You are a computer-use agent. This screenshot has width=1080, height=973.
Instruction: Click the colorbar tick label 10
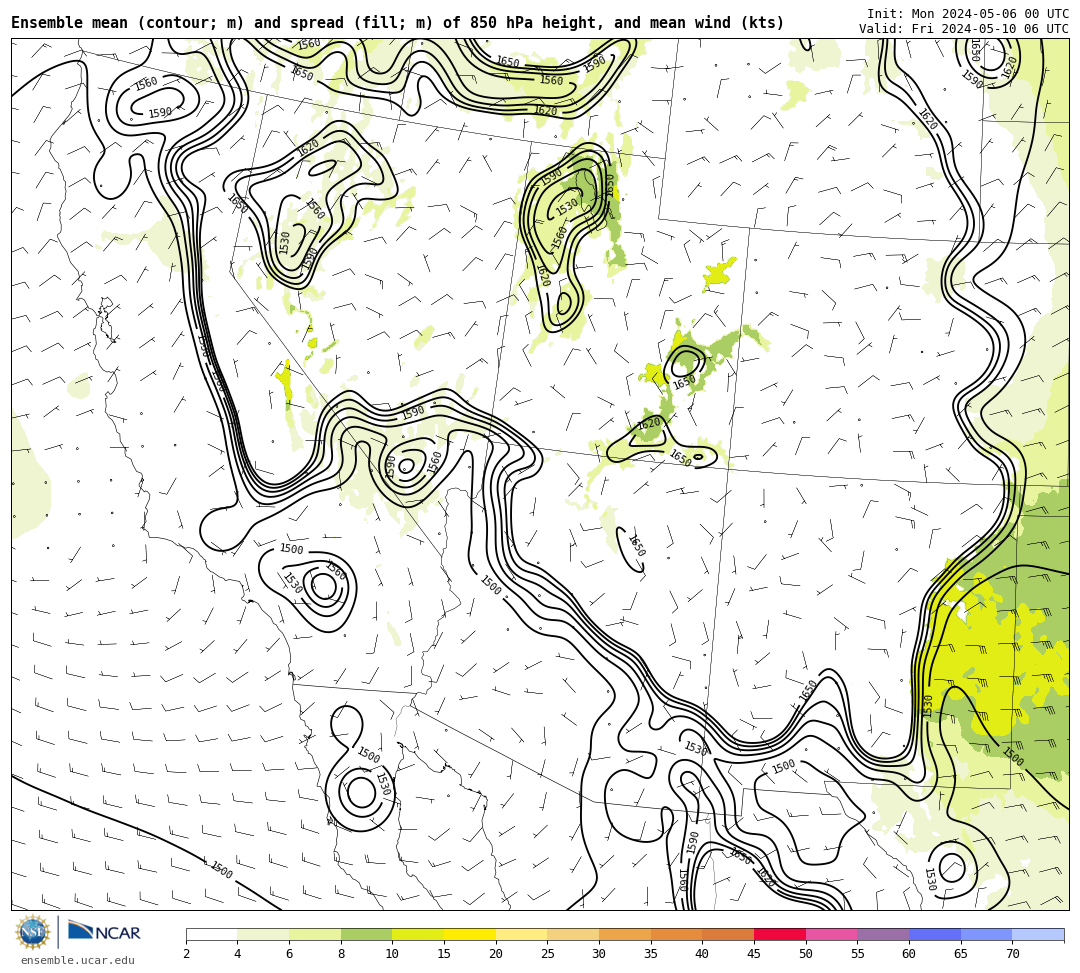pyautogui.click(x=393, y=954)
